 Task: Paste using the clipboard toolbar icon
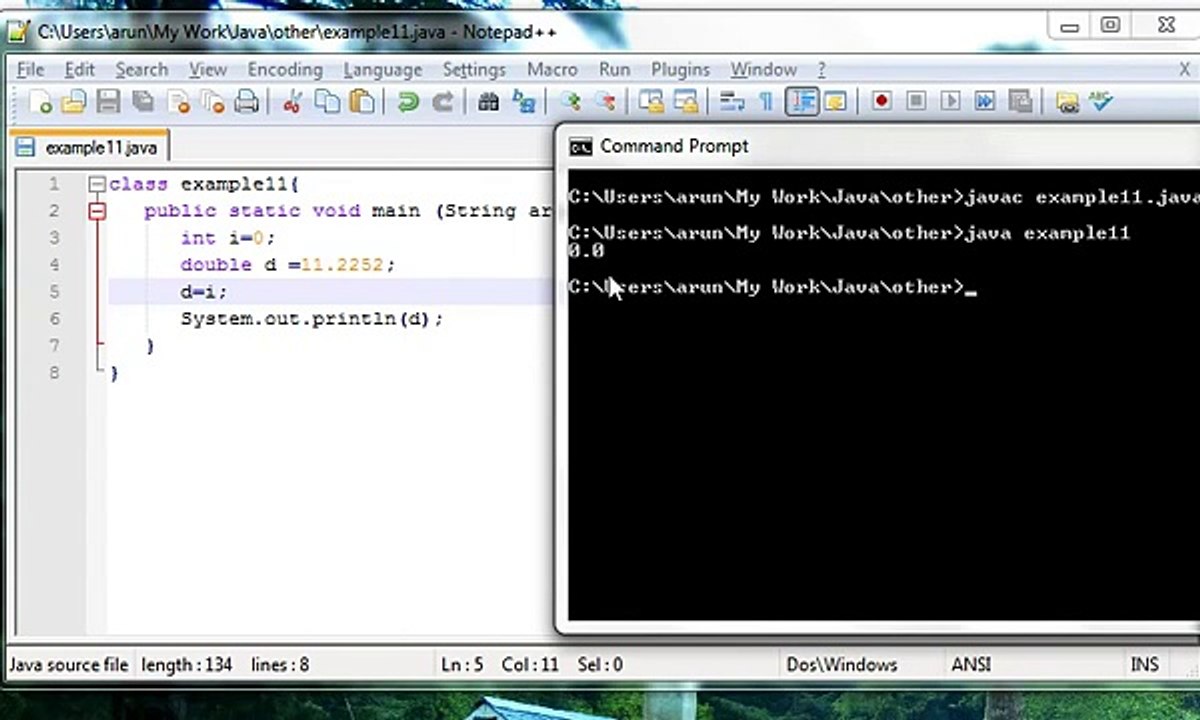pyautogui.click(x=362, y=101)
